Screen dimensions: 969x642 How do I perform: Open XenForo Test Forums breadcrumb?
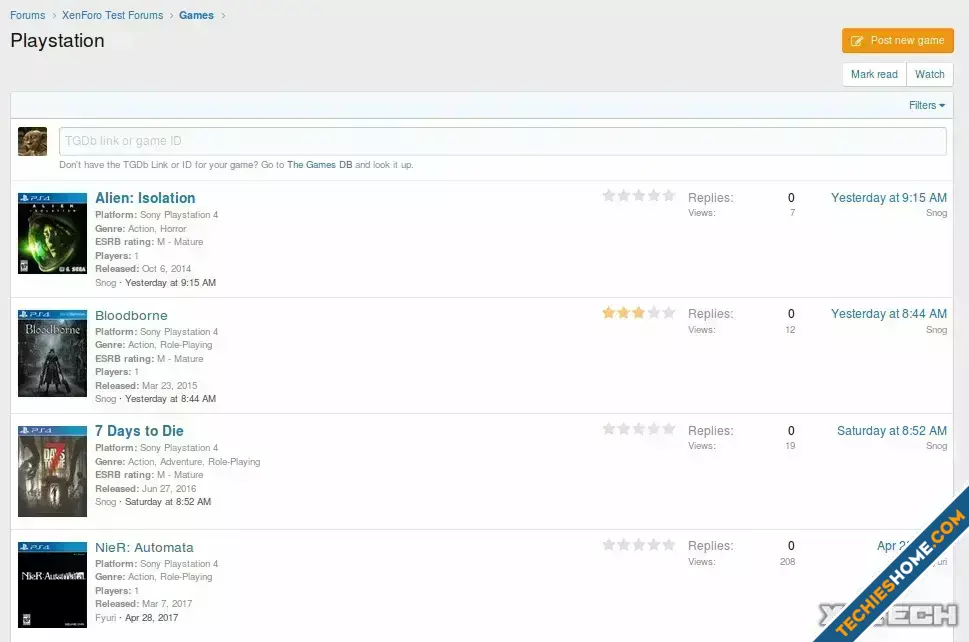[112, 15]
